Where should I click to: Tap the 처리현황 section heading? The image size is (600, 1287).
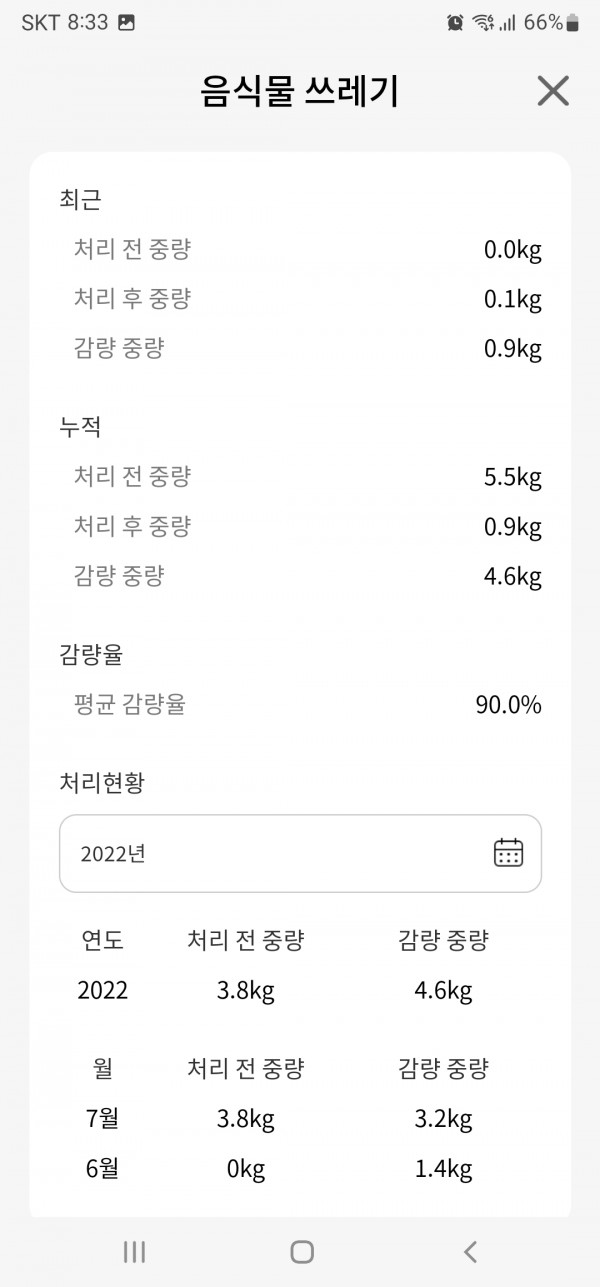point(102,782)
